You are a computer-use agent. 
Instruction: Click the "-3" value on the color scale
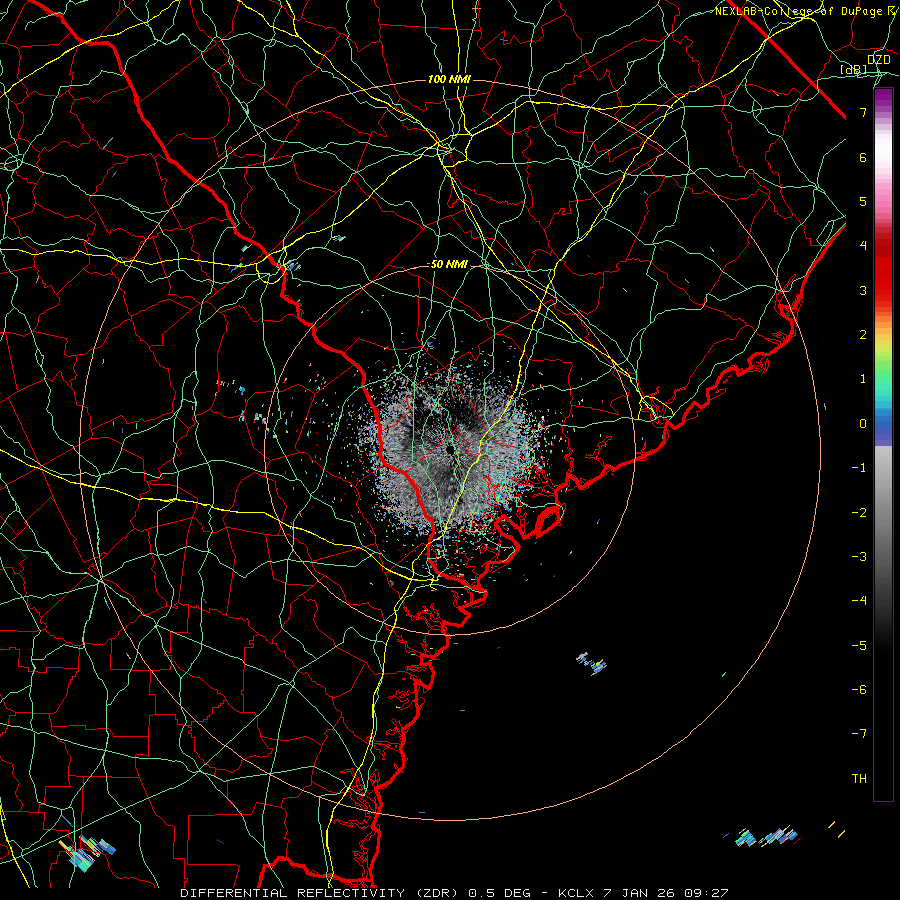click(859, 557)
